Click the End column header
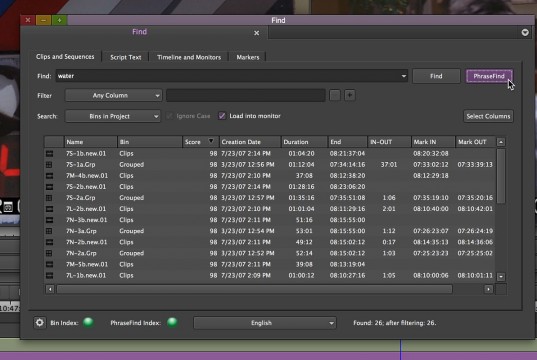Viewport: 537px width, 360px height. click(347, 142)
